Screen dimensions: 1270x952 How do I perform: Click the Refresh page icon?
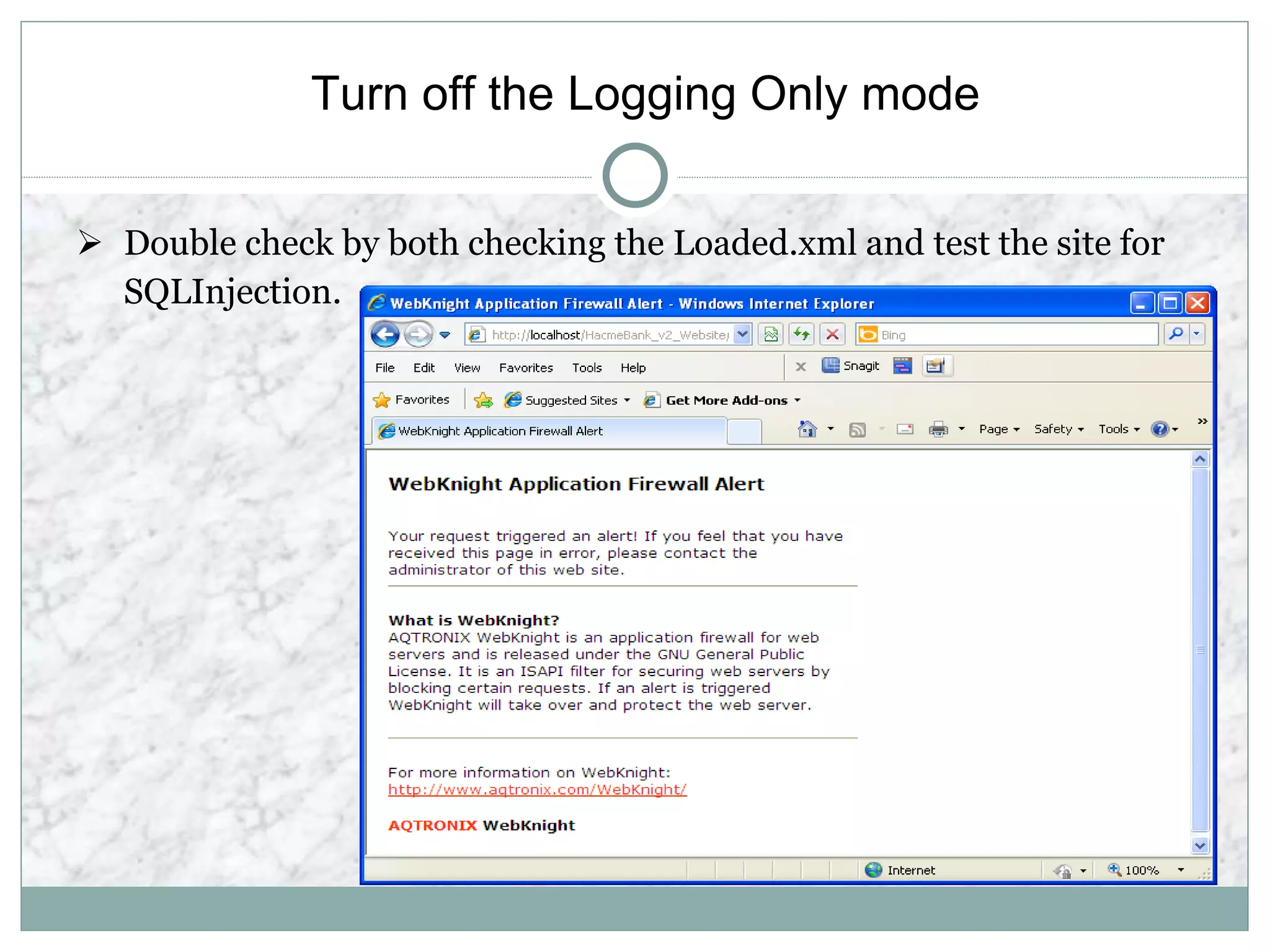click(802, 335)
